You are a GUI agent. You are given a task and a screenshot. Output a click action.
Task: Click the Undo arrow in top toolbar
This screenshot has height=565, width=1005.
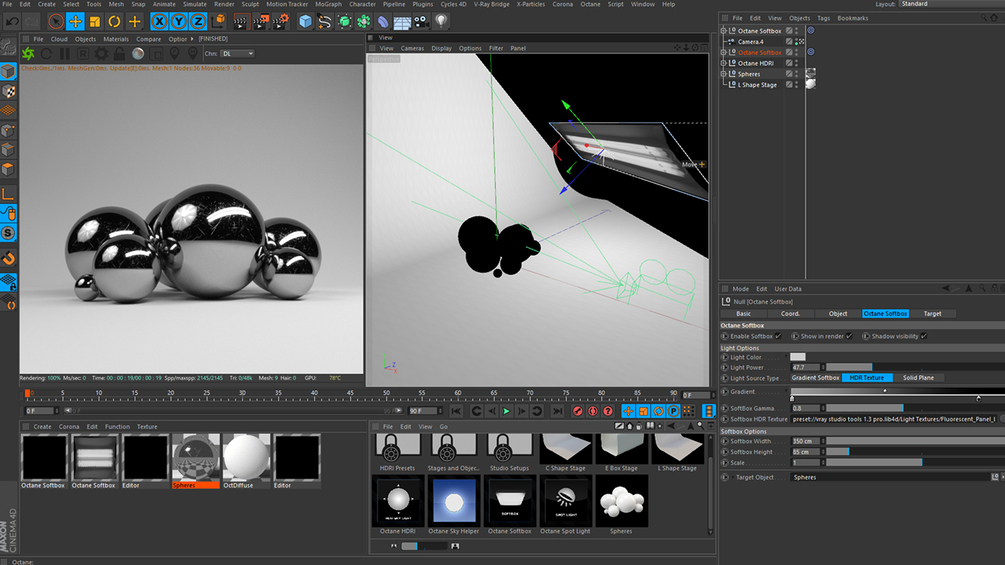tap(12, 22)
